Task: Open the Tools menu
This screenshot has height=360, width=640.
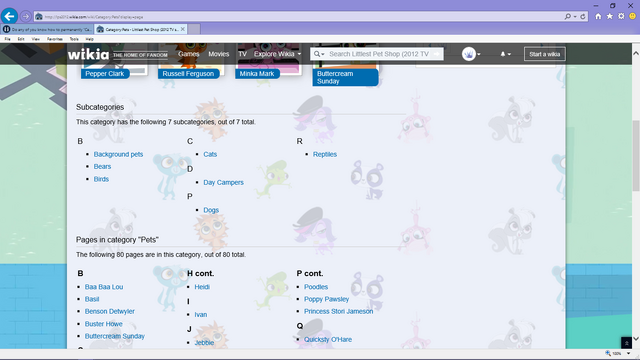Action: coord(74,39)
